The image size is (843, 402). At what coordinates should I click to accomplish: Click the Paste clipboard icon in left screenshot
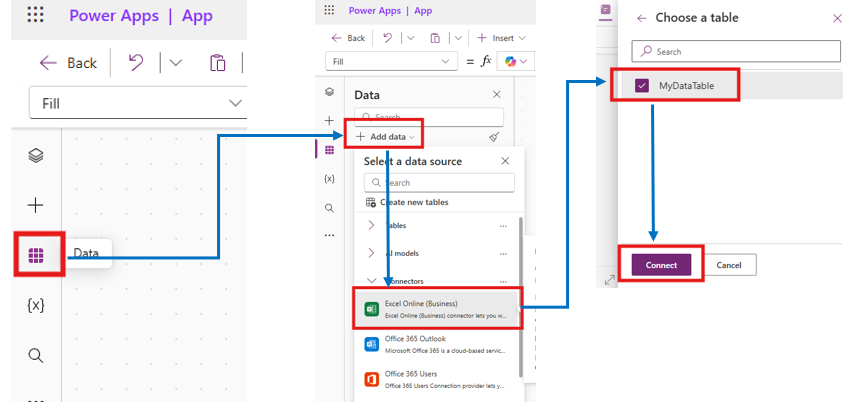pos(217,63)
